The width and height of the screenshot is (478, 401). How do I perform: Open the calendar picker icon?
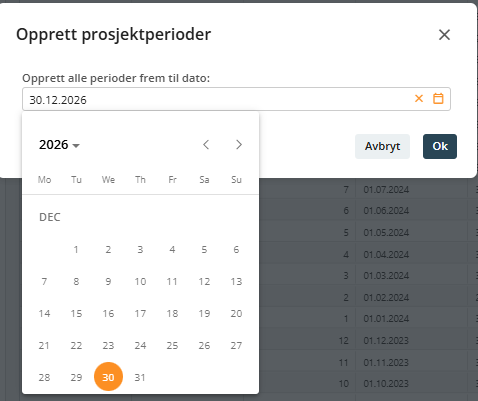coord(438,99)
